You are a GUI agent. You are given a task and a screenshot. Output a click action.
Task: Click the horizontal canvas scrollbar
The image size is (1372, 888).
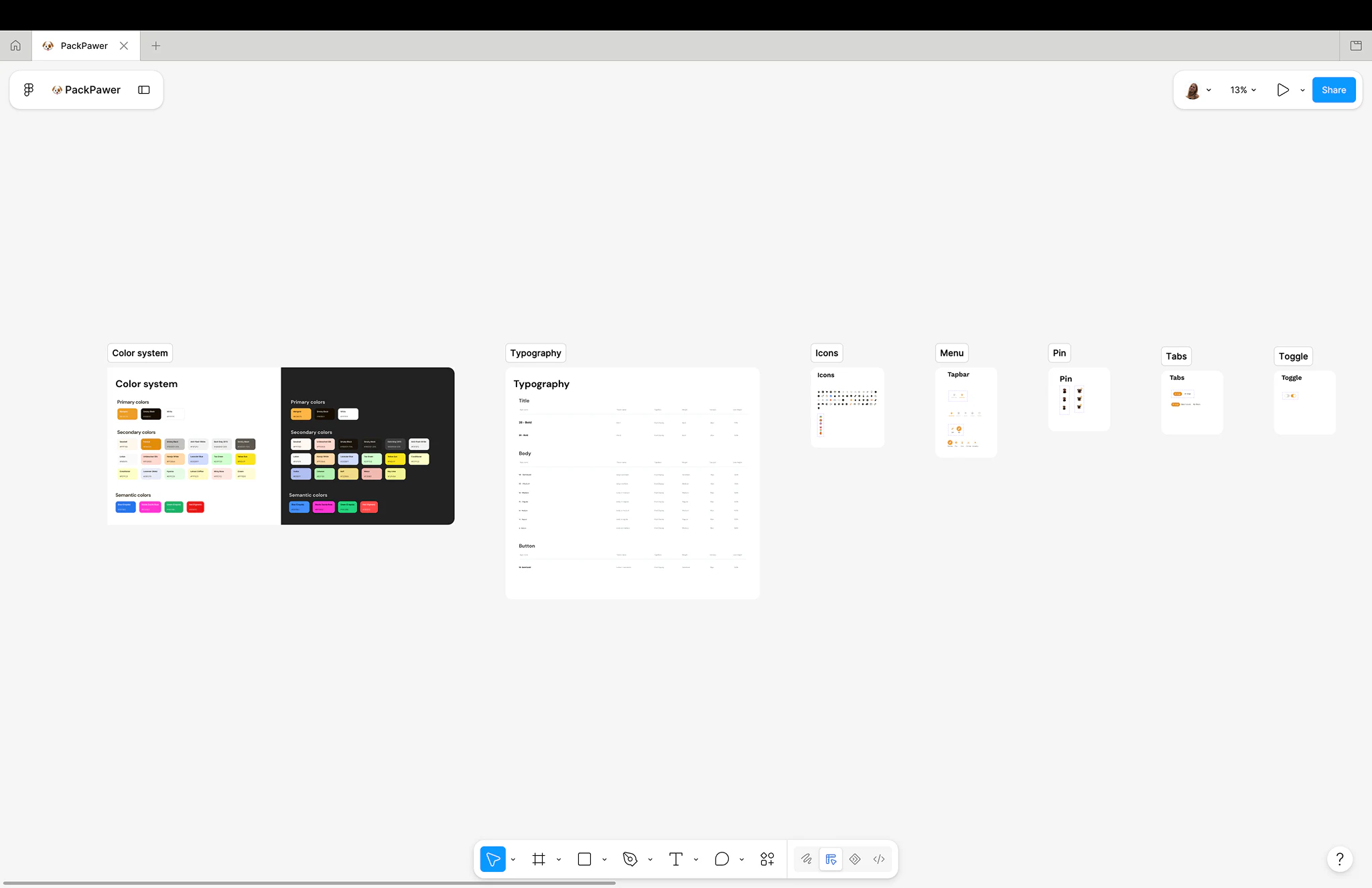click(310, 883)
